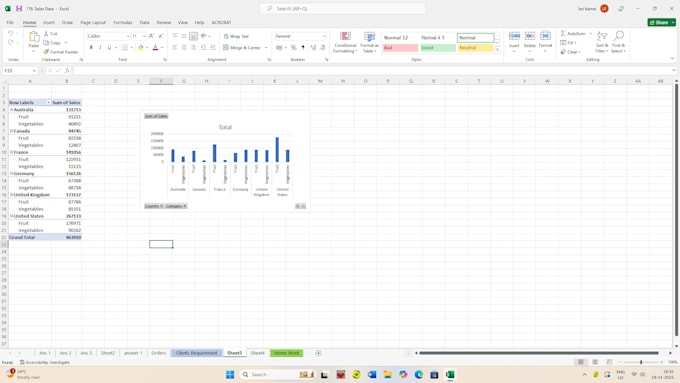Click the zoom slider in status bar
The width and height of the screenshot is (680, 383).
pyautogui.click(x=641, y=362)
